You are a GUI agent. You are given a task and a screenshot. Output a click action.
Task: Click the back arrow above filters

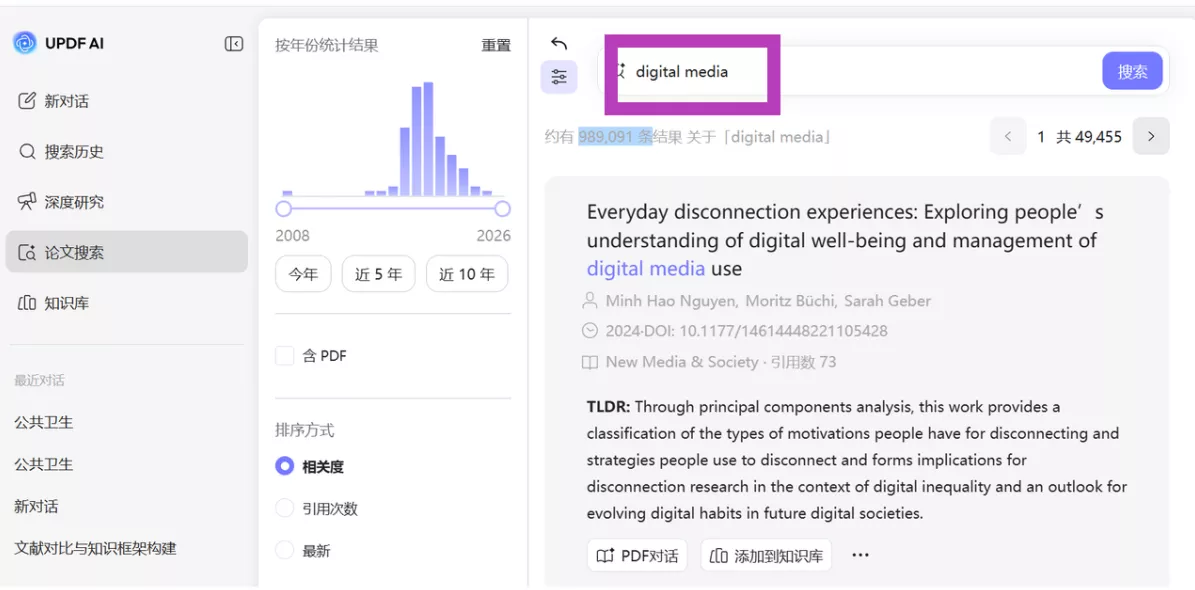(559, 44)
